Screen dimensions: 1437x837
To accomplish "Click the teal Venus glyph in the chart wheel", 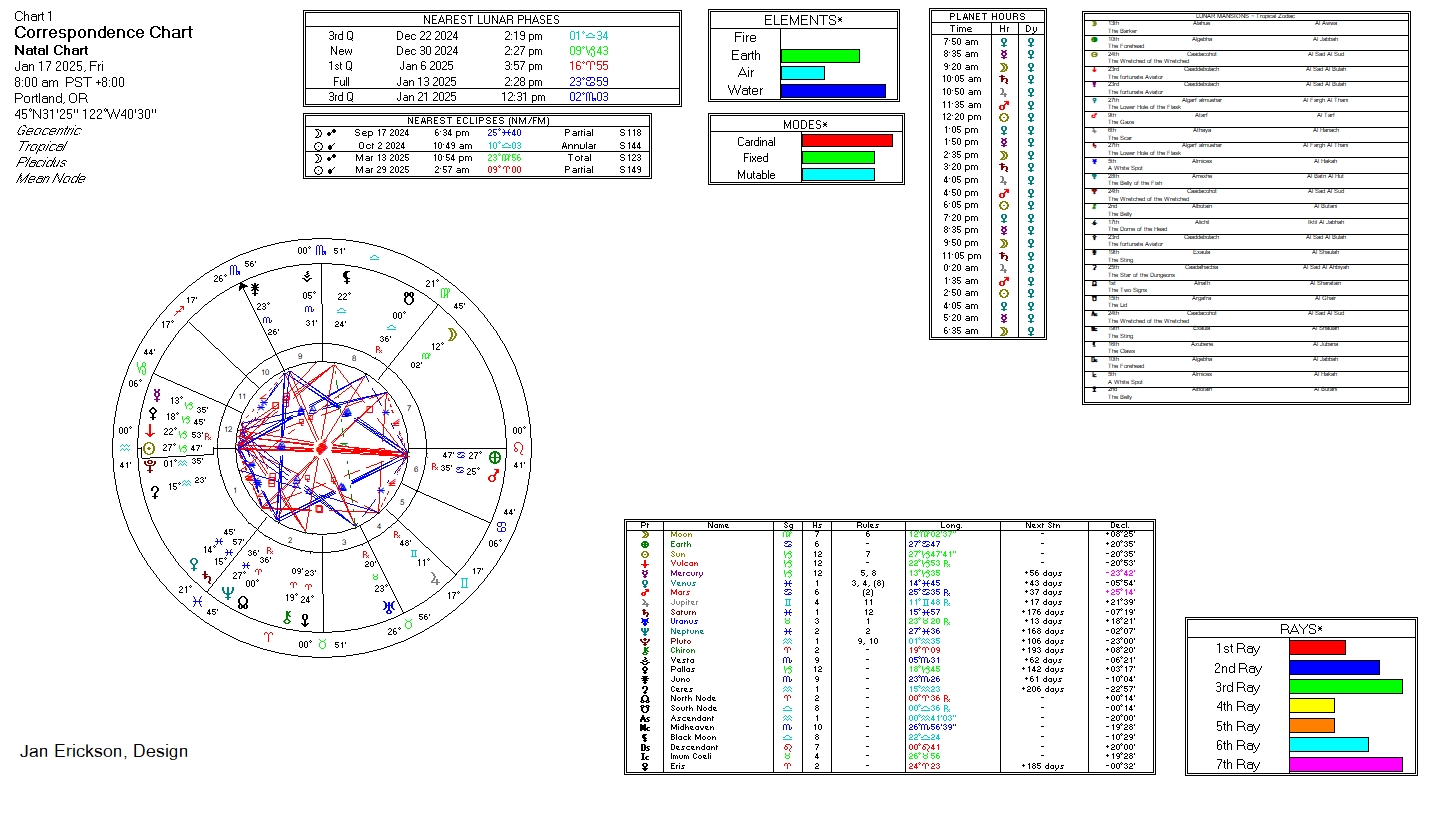I will pos(193,564).
